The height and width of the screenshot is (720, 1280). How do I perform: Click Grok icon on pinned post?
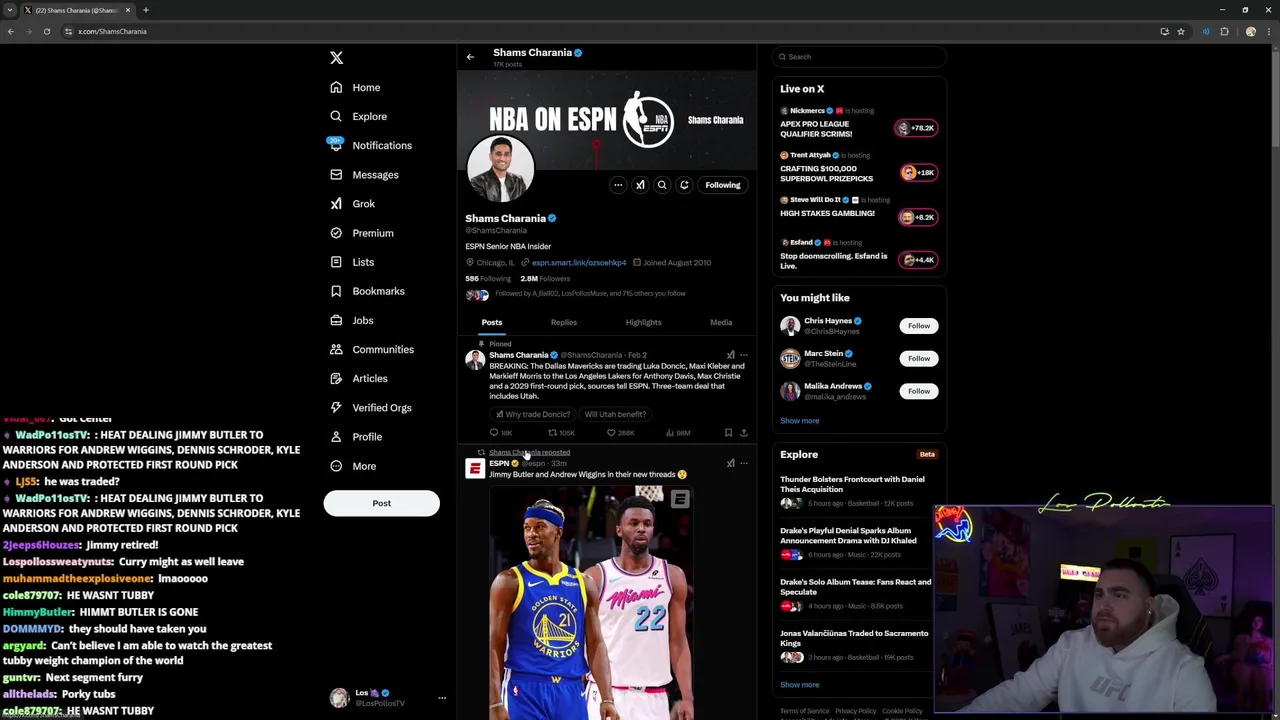(x=730, y=355)
